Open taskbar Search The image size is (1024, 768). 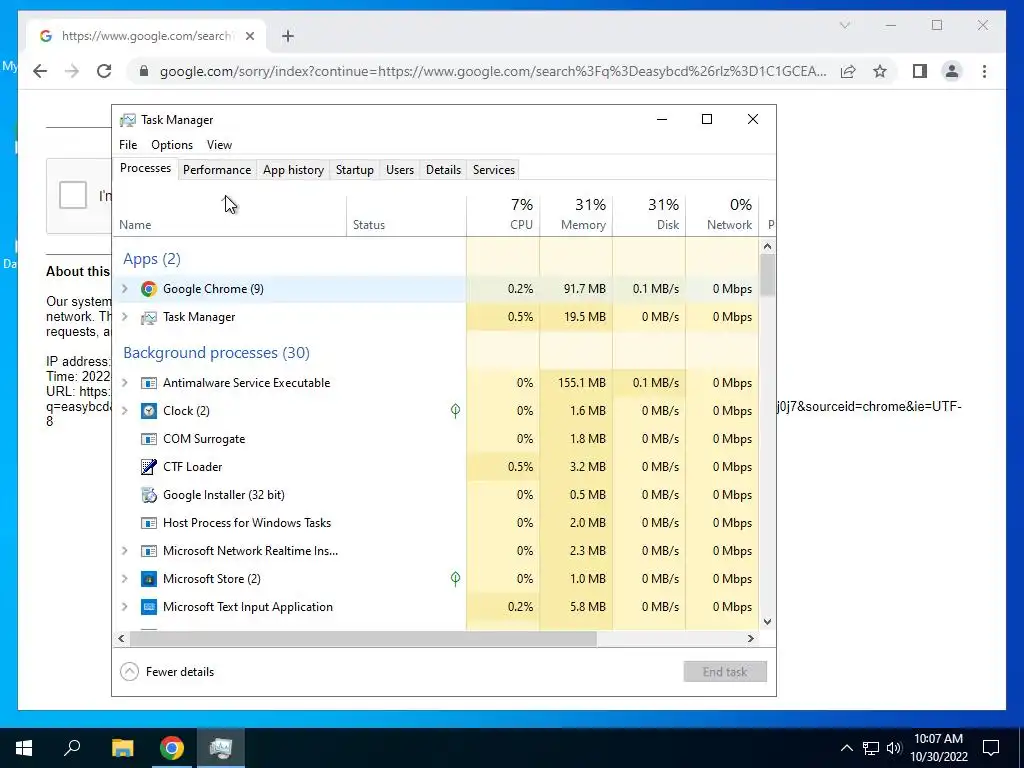(x=72, y=748)
